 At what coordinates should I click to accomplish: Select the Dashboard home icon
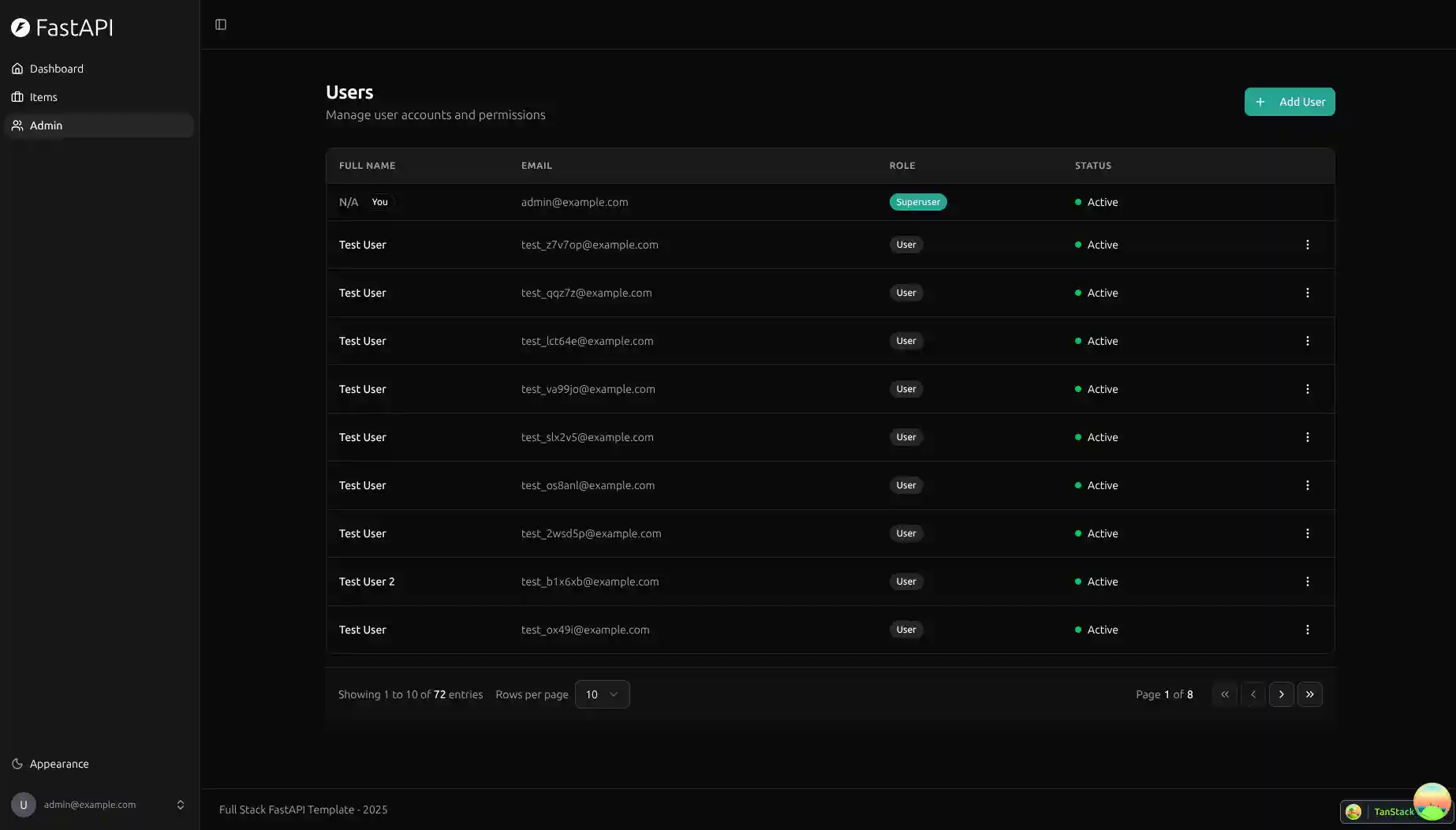click(x=17, y=69)
